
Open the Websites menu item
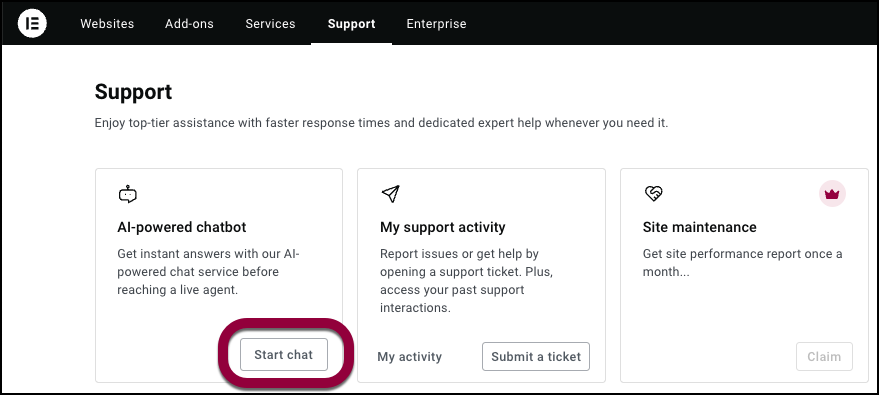tap(107, 24)
